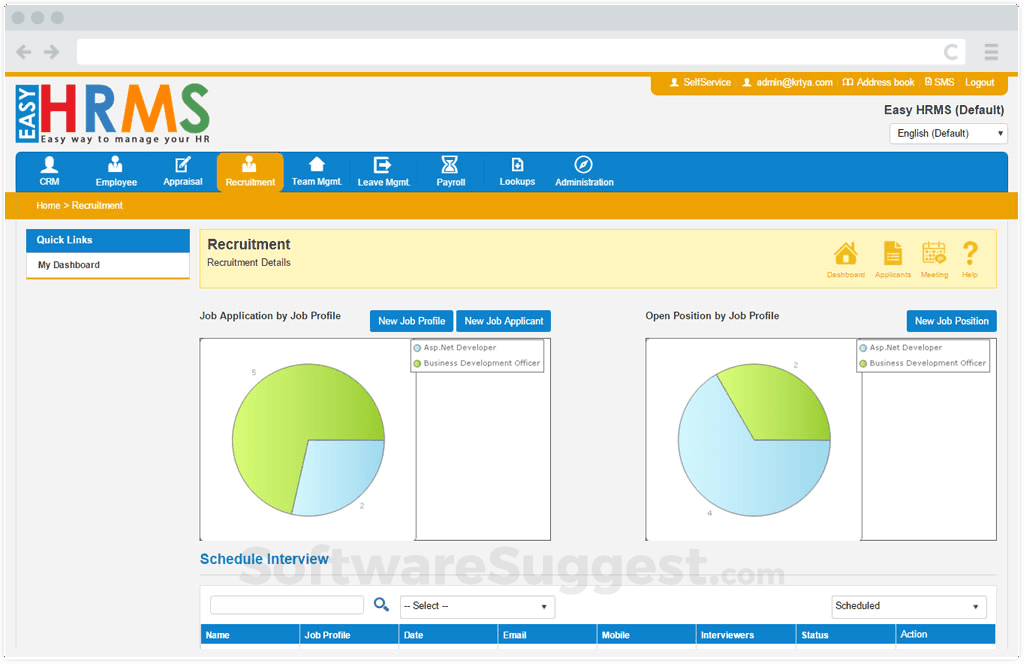1024x664 pixels.
Task: Click the New Job Profile button
Action: pos(411,321)
